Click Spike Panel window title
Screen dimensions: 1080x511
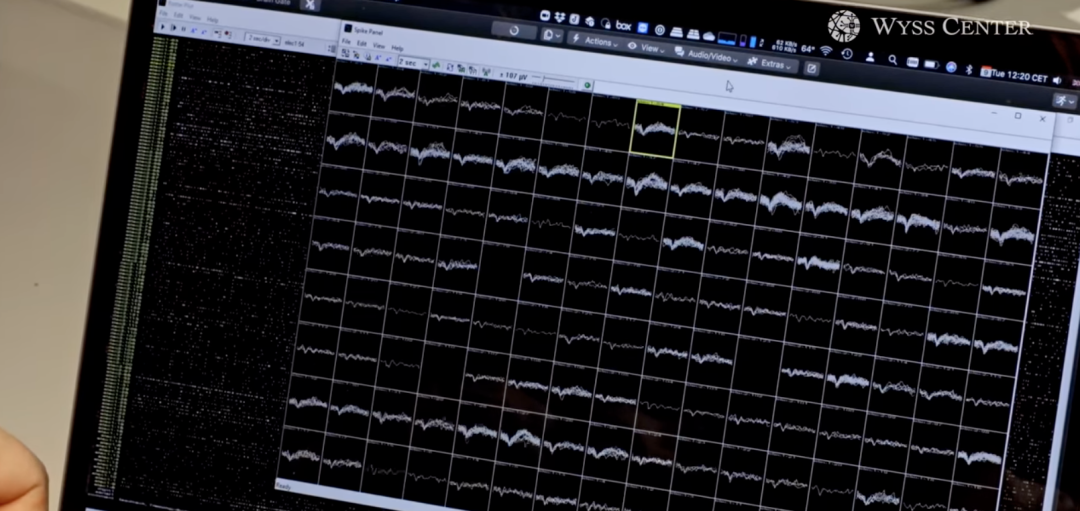pos(368,32)
